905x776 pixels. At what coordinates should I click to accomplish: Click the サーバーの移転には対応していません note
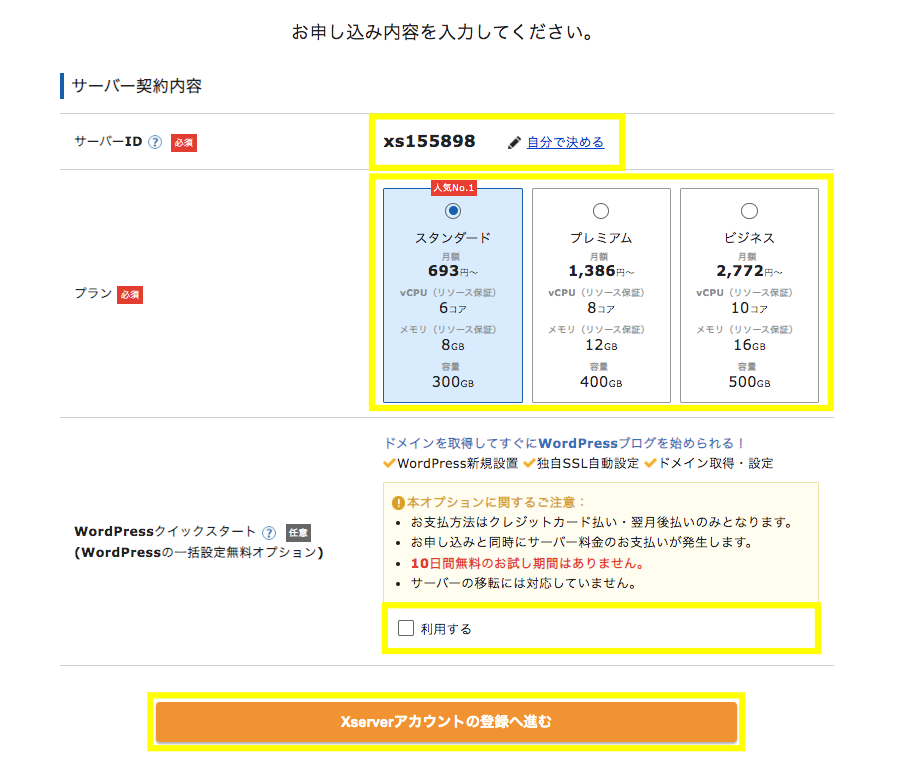pos(523,583)
